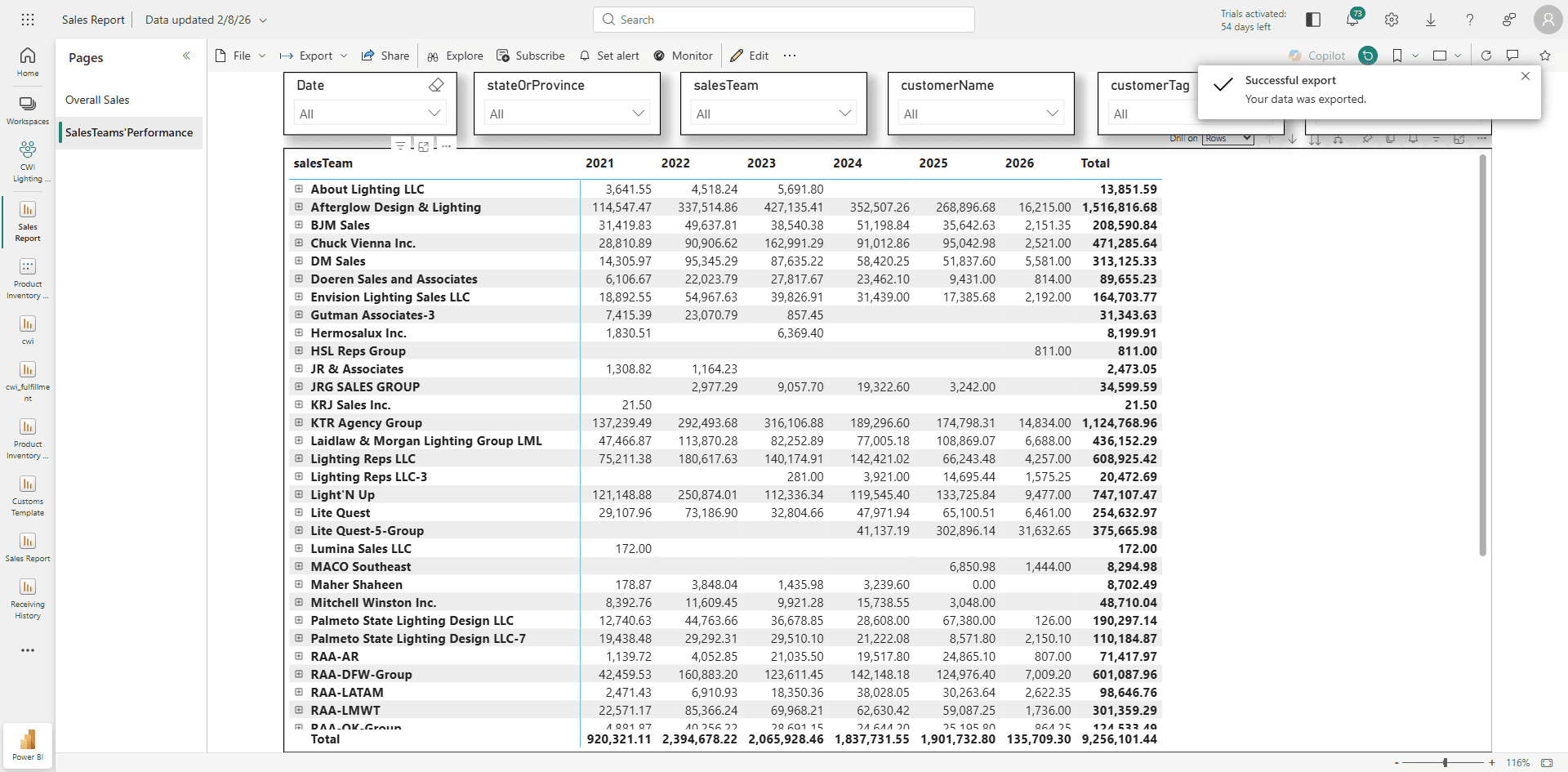Expand the Light'N Up row

tap(299, 494)
